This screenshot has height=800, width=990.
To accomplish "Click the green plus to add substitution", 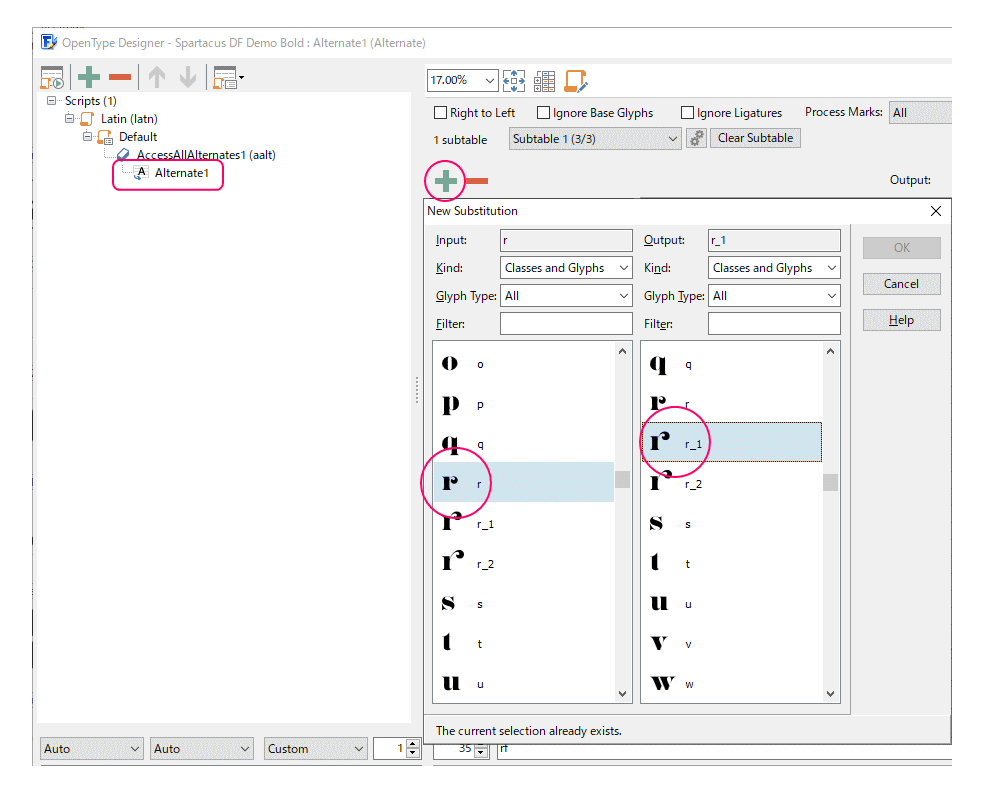I will click(x=446, y=181).
